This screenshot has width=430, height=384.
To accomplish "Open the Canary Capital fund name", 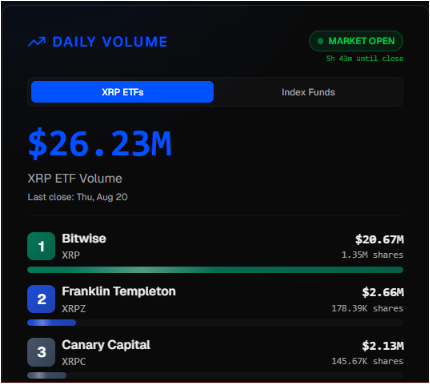I will (x=106, y=345).
